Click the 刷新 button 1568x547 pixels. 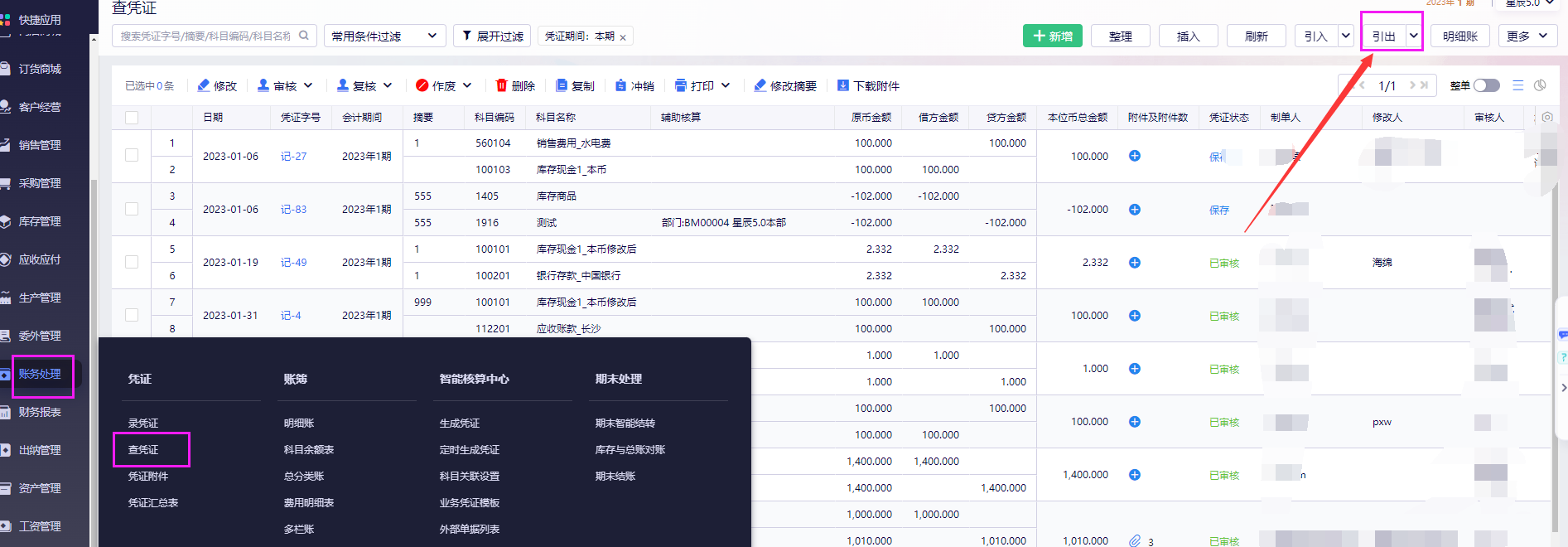1257,36
